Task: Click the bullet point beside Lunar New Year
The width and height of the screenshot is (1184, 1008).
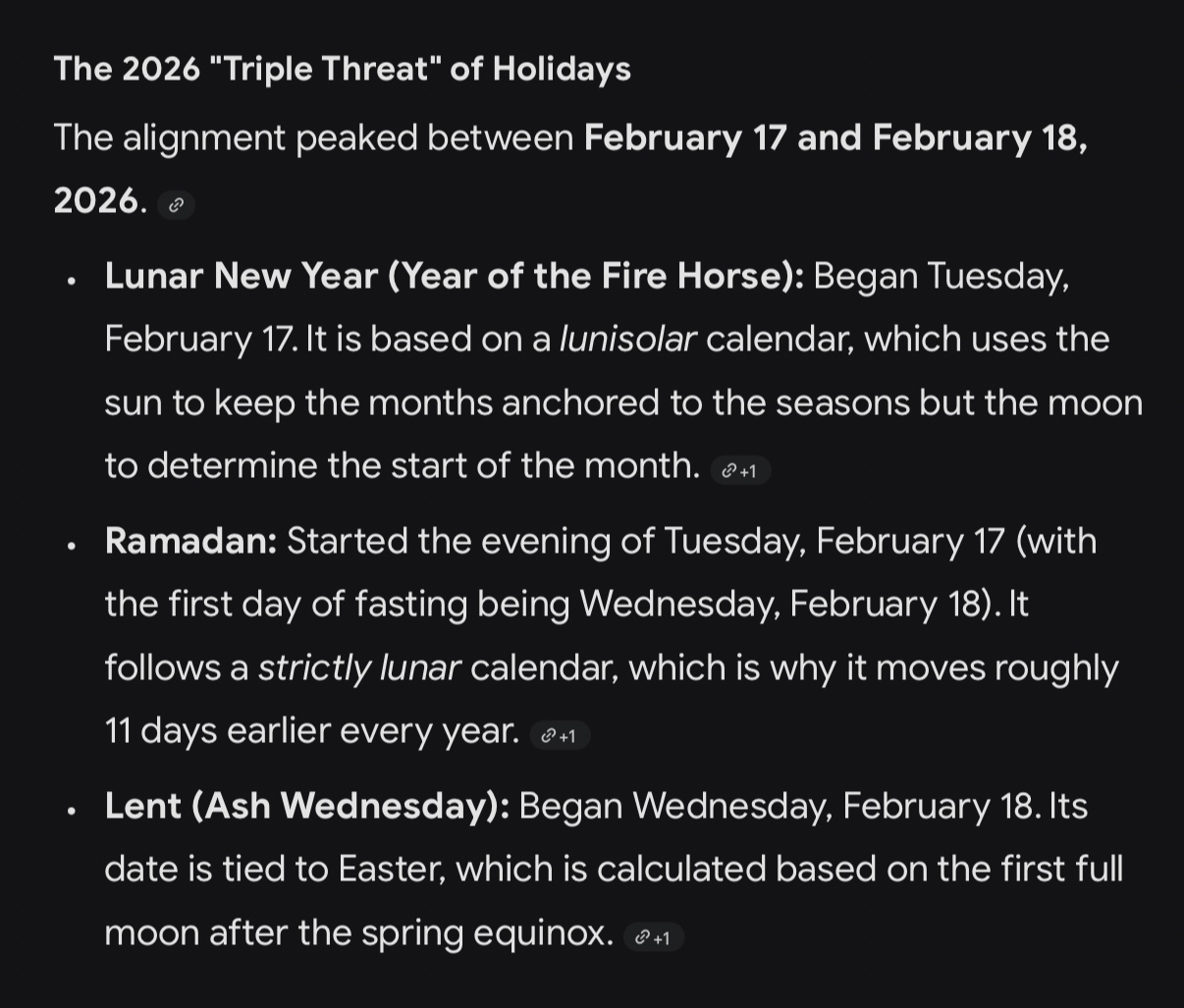Action: coord(72,281)
